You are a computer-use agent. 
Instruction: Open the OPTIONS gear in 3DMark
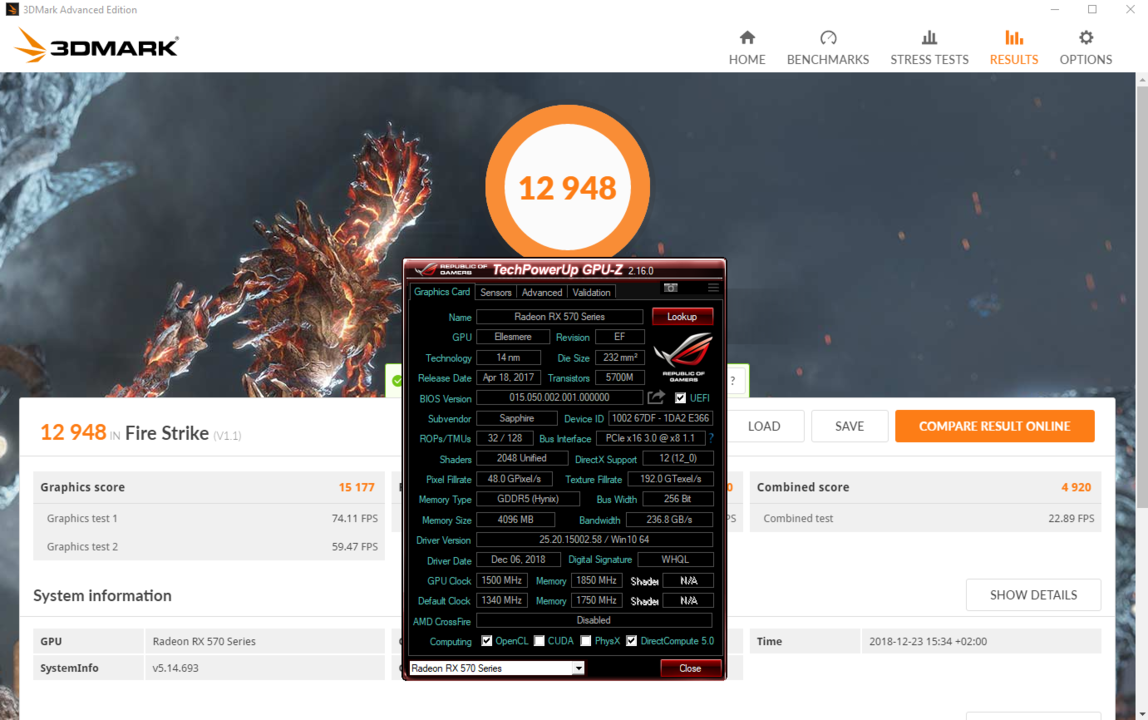[1086, 48]
